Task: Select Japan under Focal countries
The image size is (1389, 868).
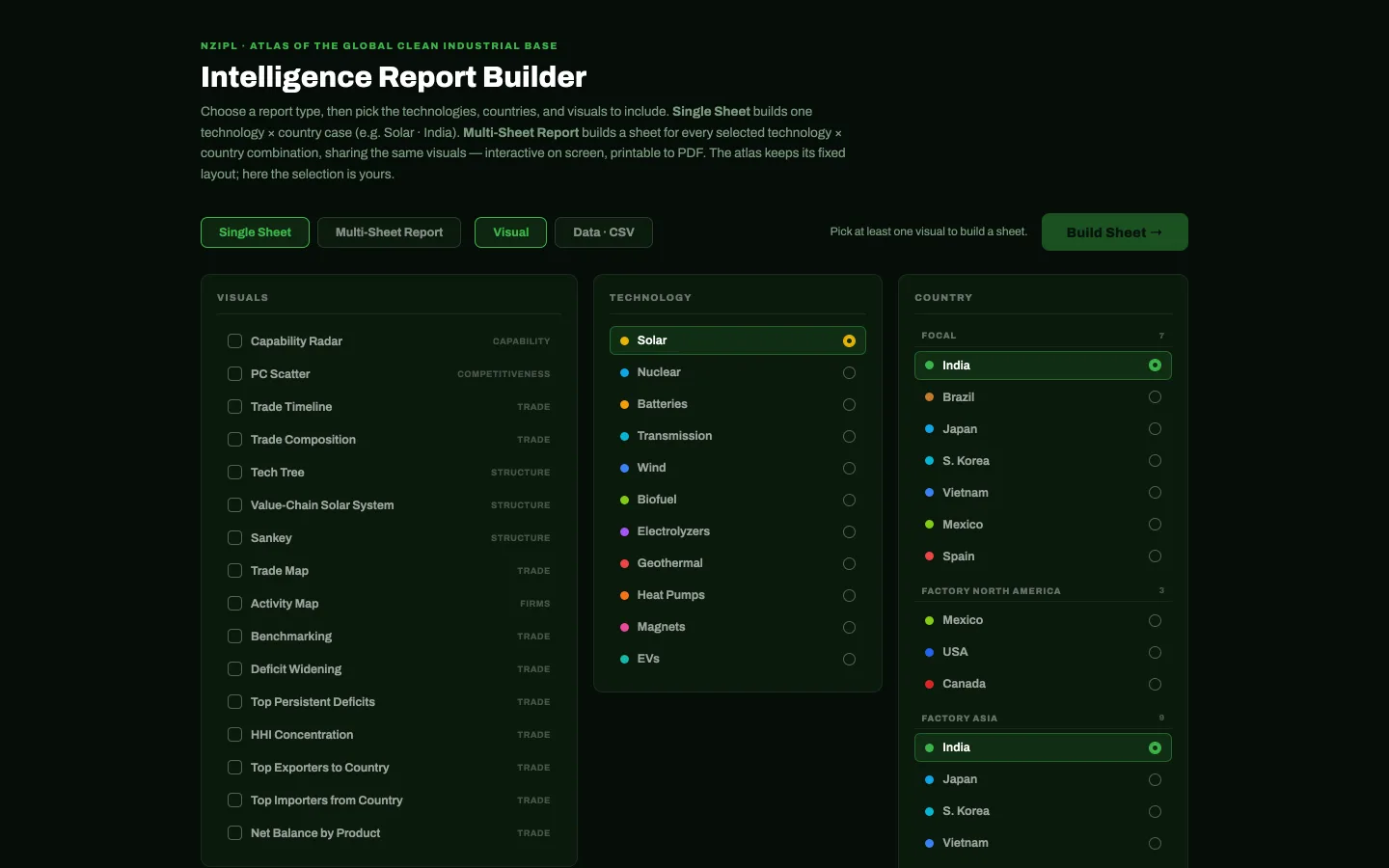Action: (1043, 429)
